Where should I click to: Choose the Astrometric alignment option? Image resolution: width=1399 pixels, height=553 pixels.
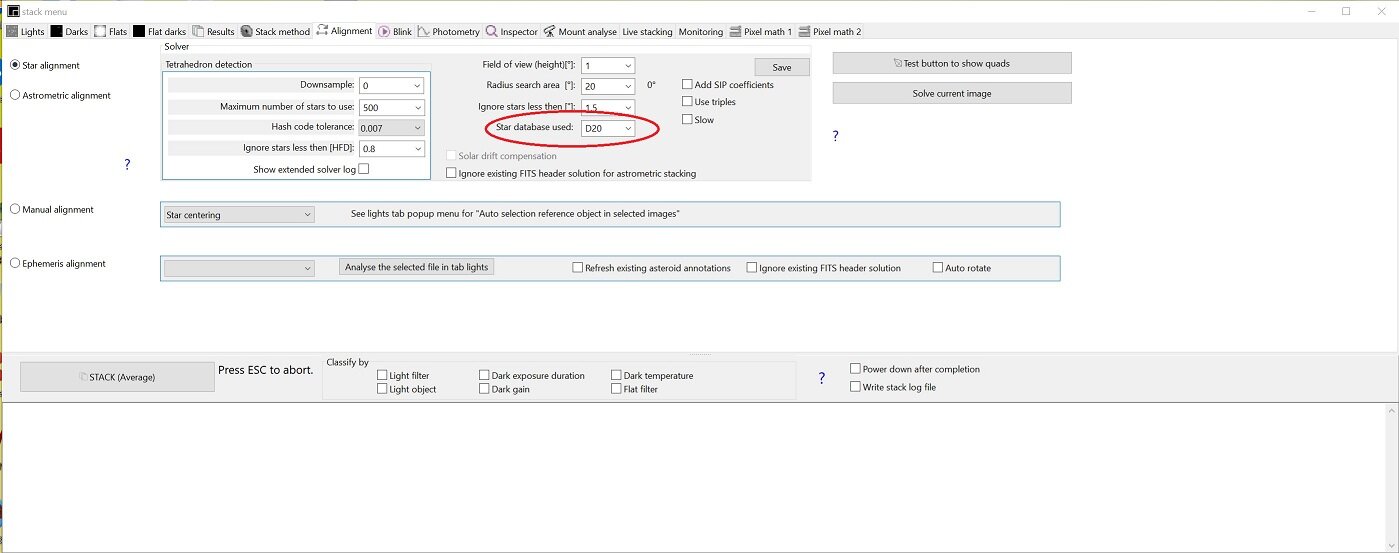pyautogui.click(x=60, y=95)
